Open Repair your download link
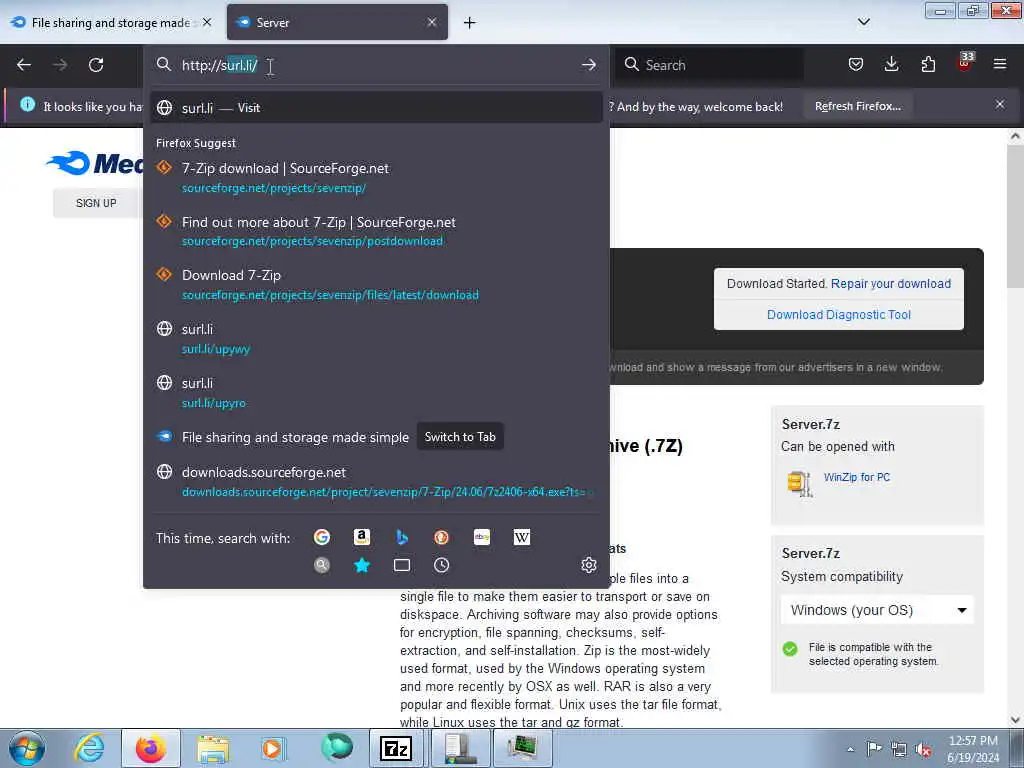Viewport: 1024px width, 768px height. click(x=891, y=283)
